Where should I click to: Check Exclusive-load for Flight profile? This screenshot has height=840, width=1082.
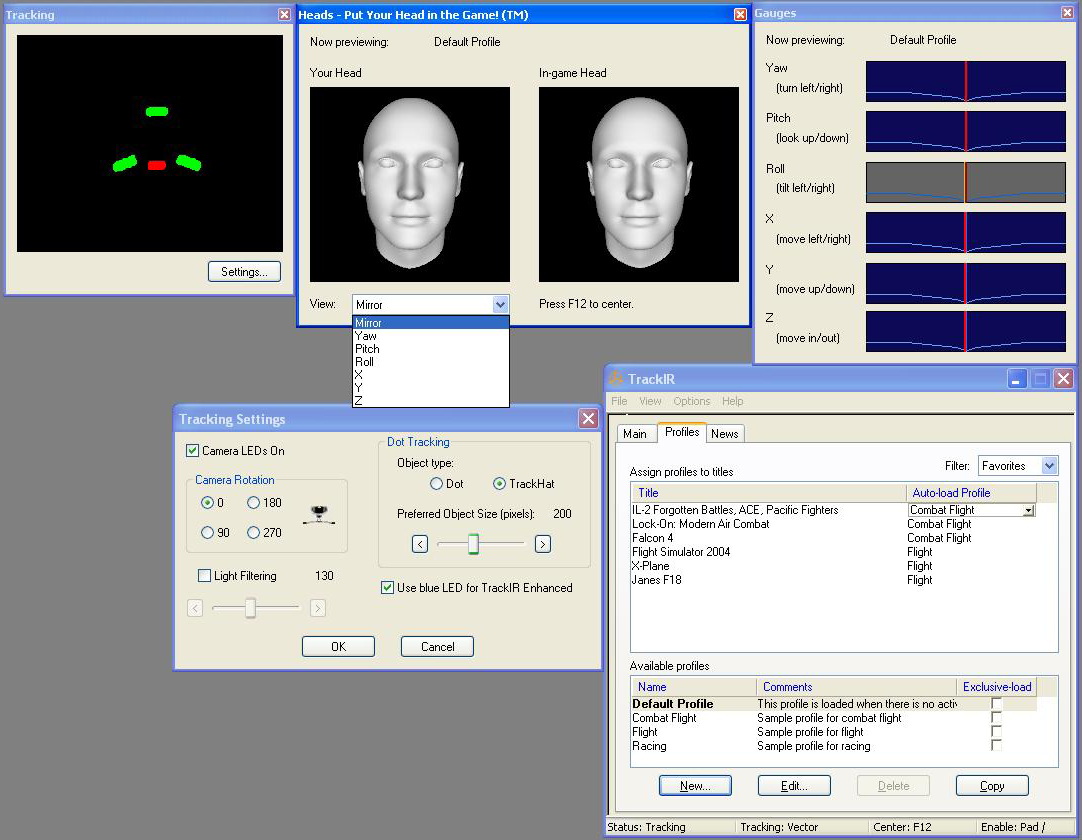(996, 731)
